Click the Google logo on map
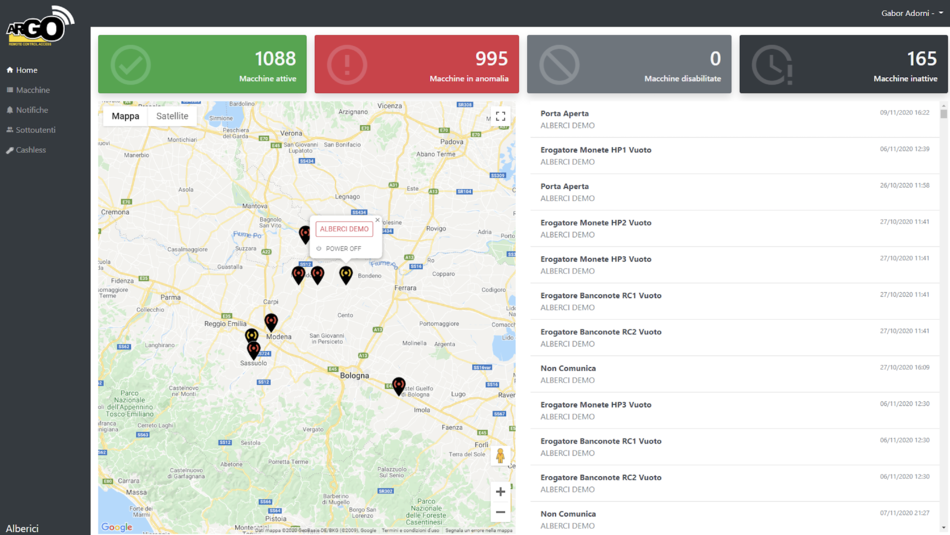Screen dimensions: 950x535 [x=116, y=527]
